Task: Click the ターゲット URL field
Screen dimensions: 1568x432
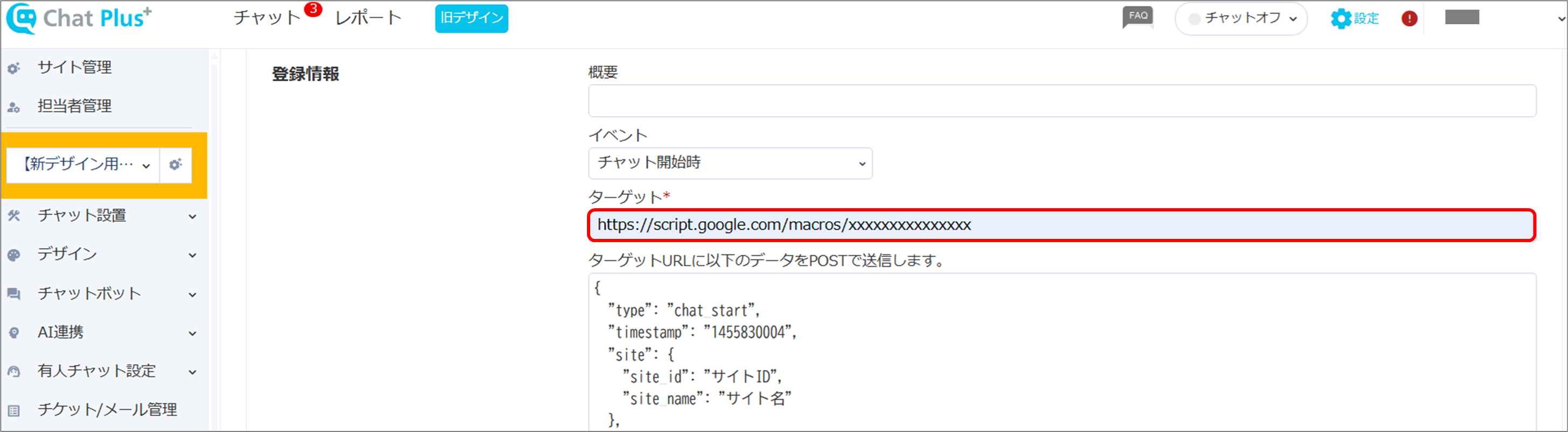Action: click(x=1061, y=225)
